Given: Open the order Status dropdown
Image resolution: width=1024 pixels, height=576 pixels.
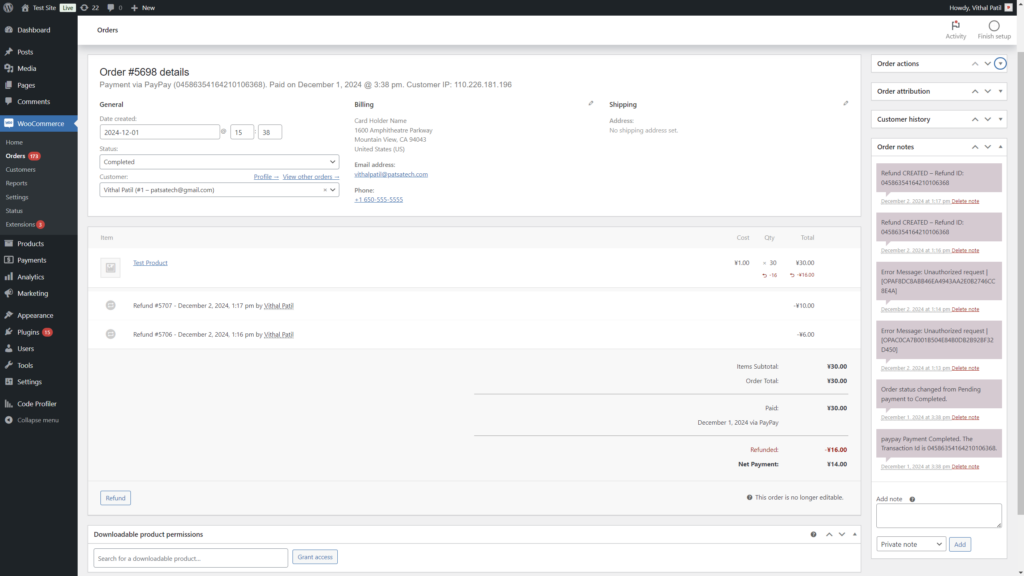Looking at the screenshot, I should 219,162.
